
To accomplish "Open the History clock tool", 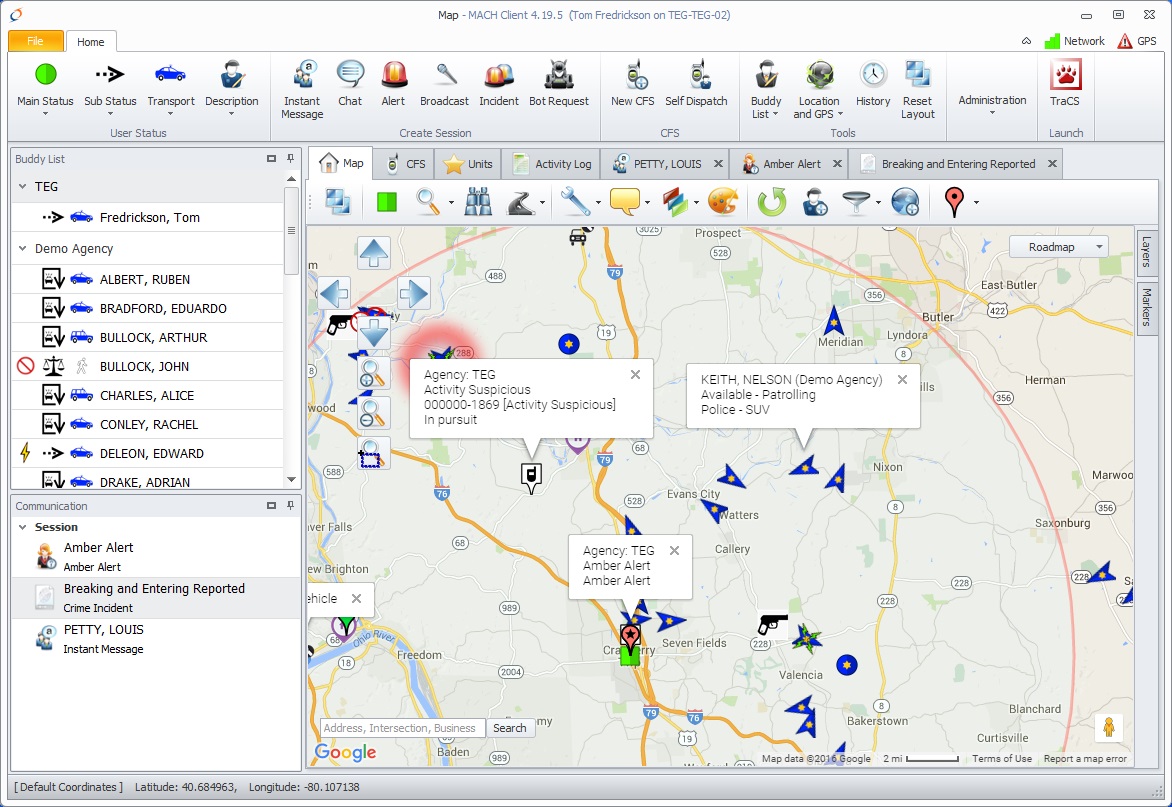I will point(873,83).
